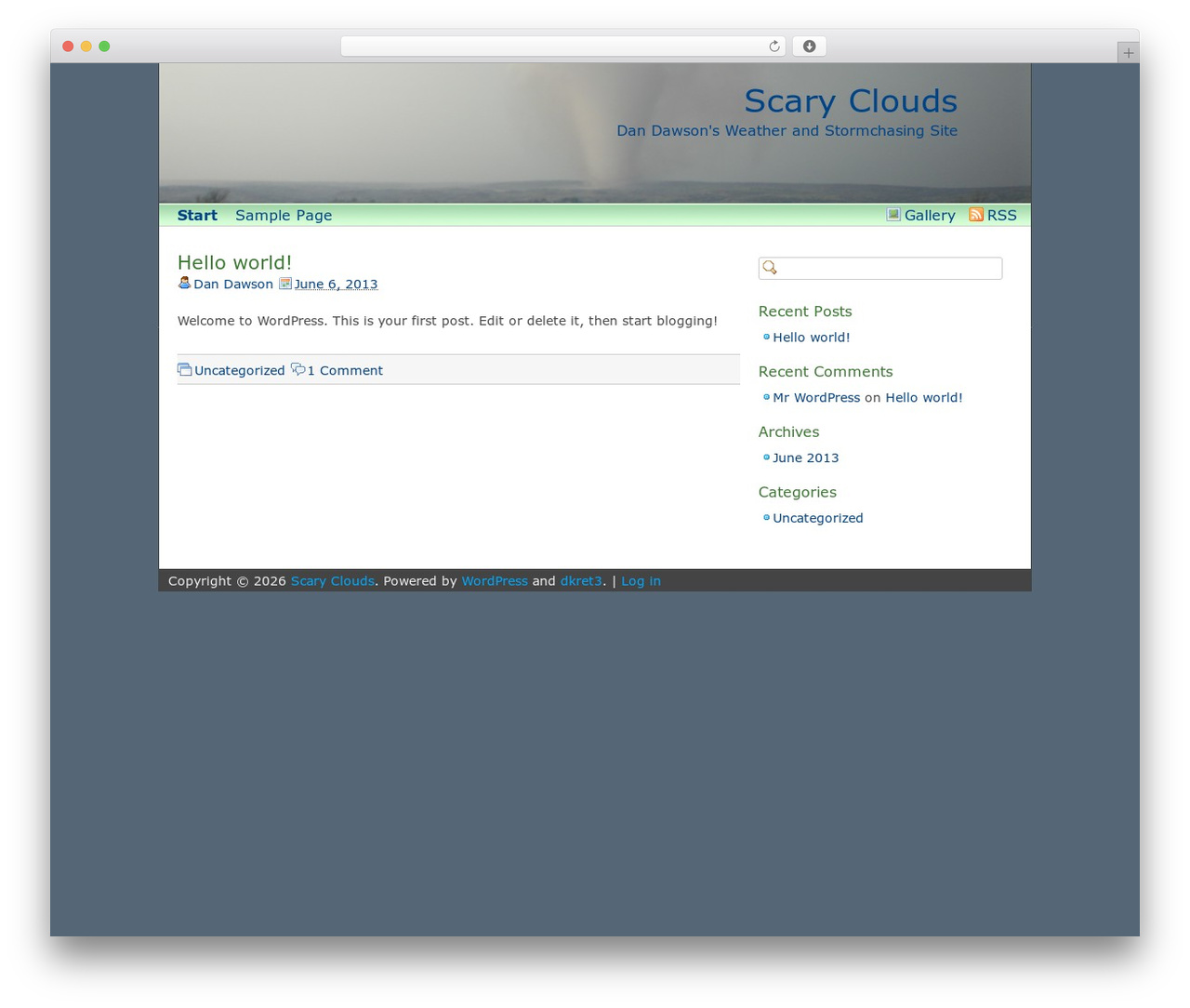Open the Start menu item

tap(197, 215)
